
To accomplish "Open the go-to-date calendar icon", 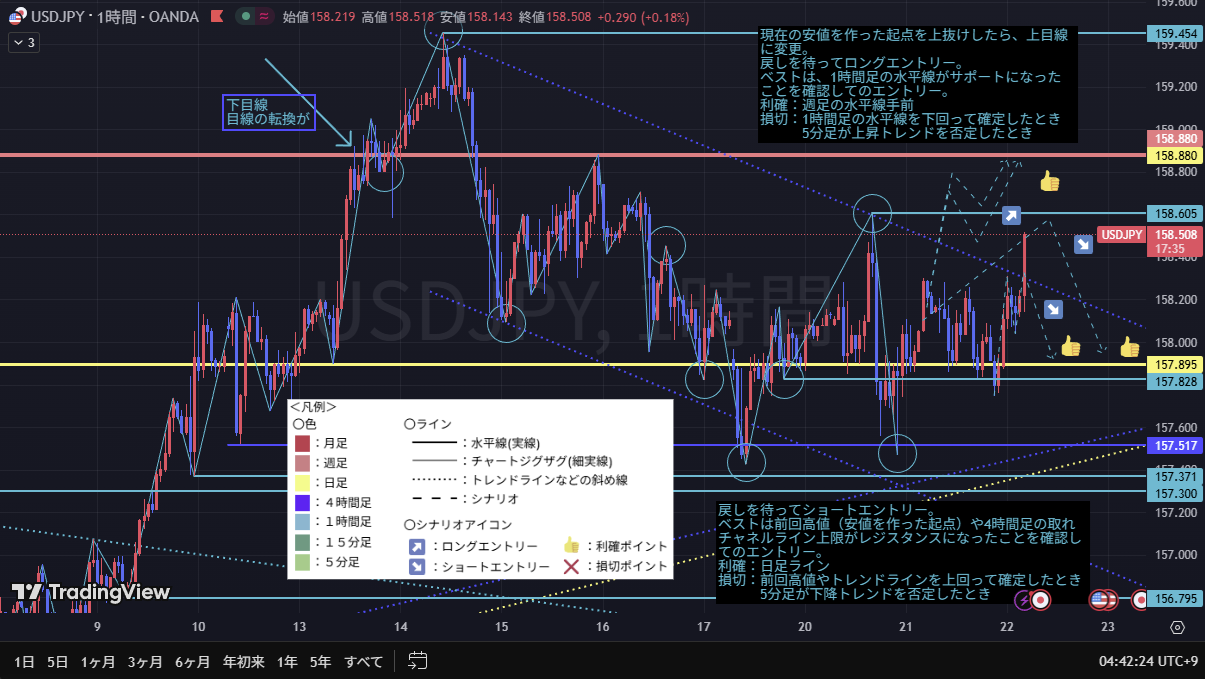I will coord(418,661).
